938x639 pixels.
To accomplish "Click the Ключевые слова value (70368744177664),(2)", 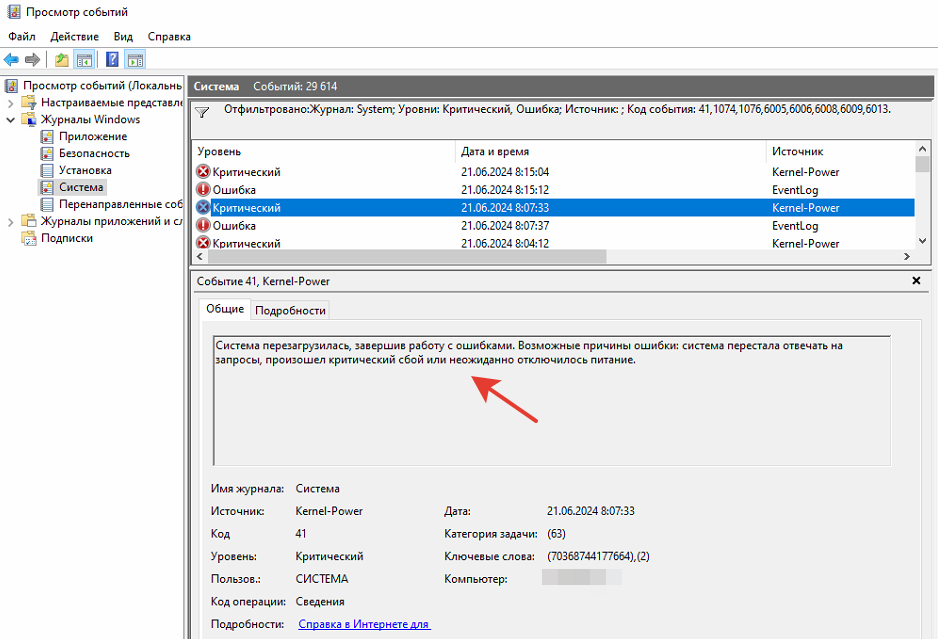I will point(598,556).
